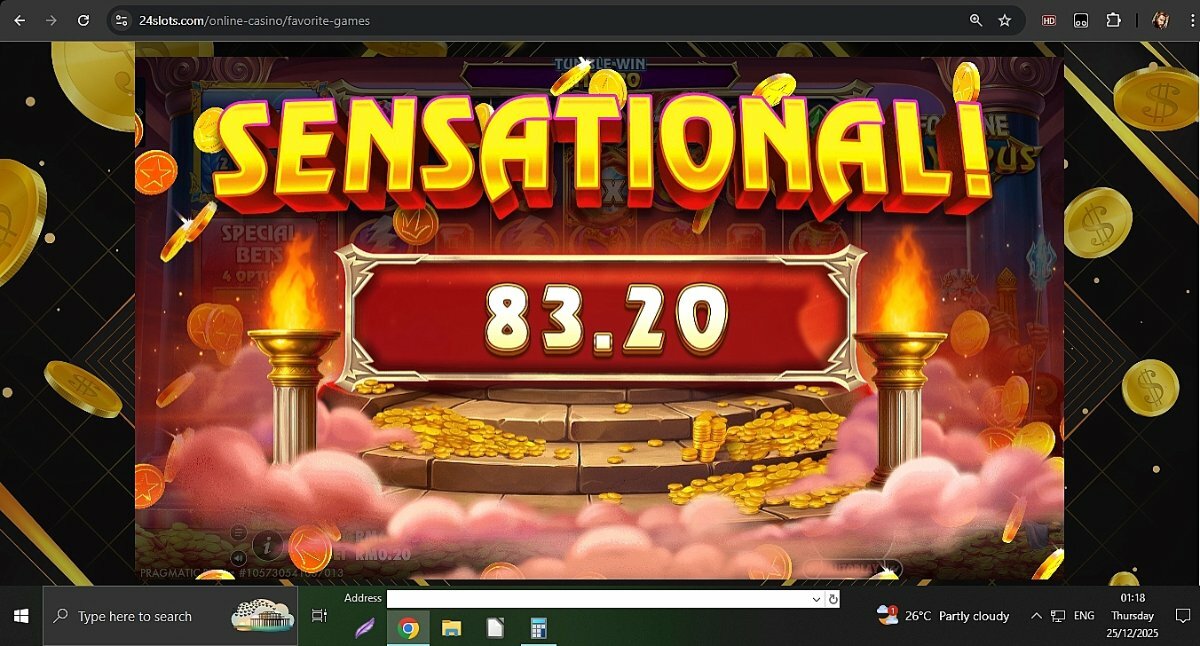The height and width of the screenshot is (646, 1200).
Task: Open File Explorer from the taskbar
Action: coord(452,628)
